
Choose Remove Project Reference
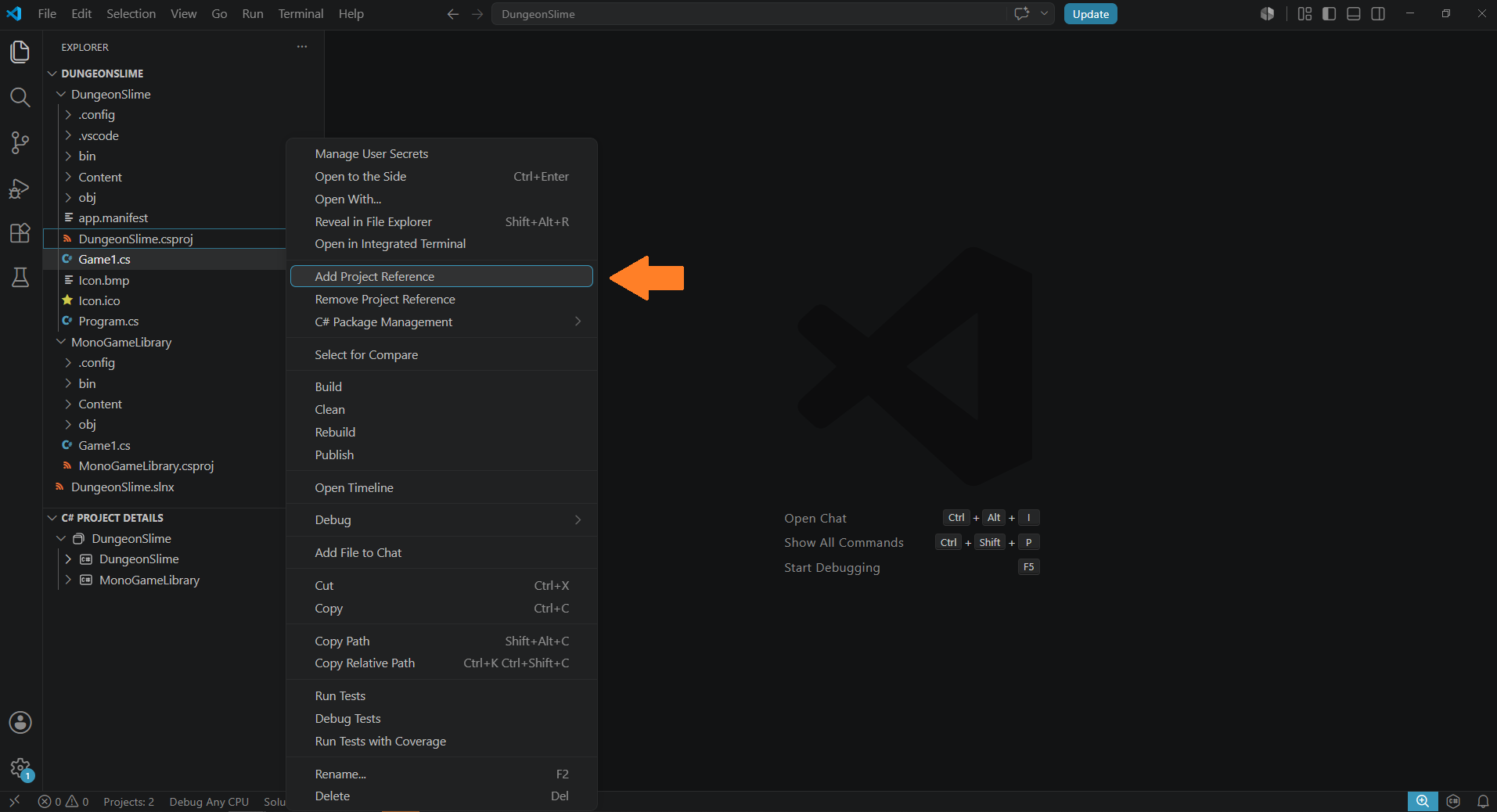(x=441, y=299)
